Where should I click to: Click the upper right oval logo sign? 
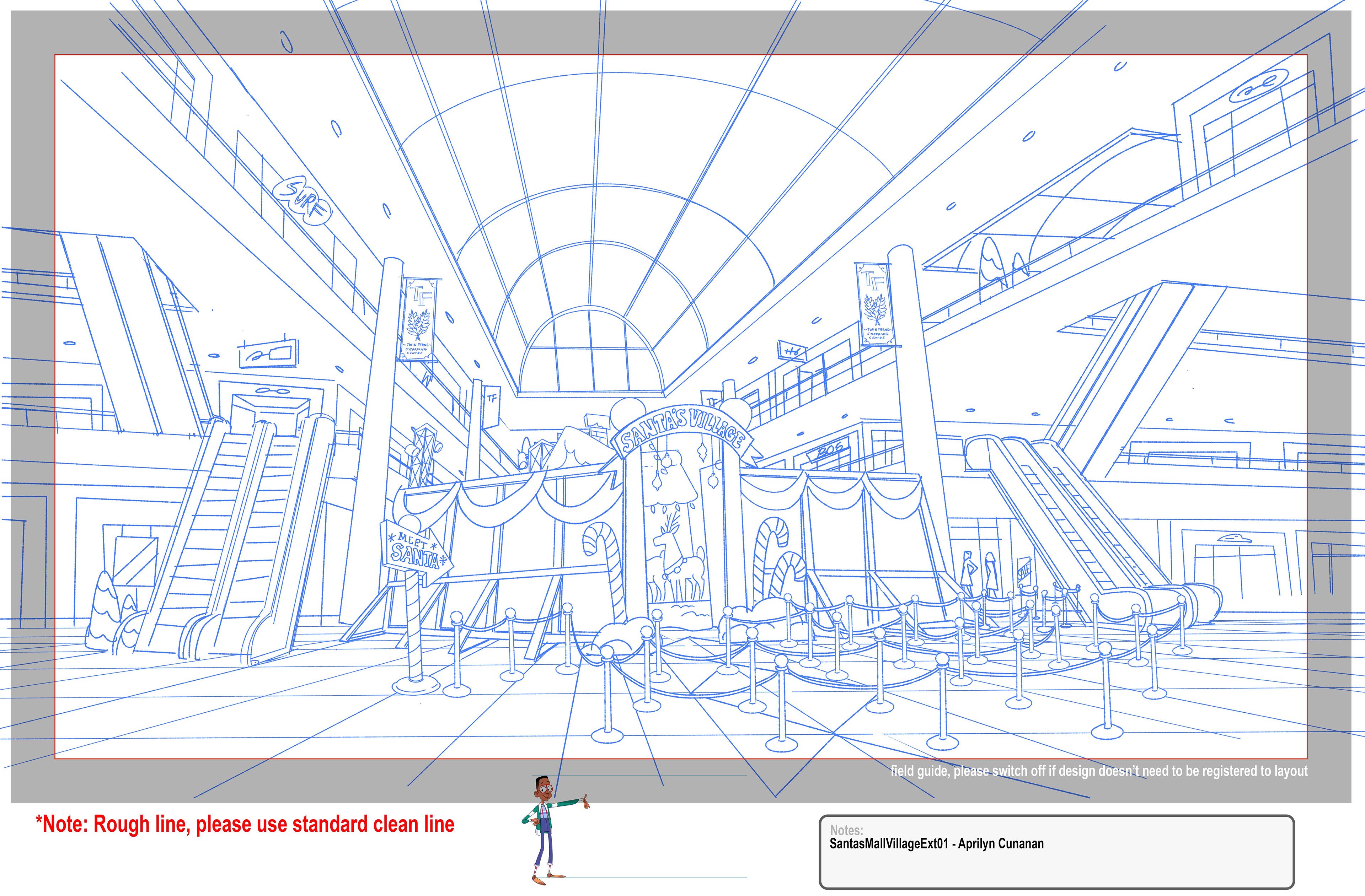point(1259,86)
